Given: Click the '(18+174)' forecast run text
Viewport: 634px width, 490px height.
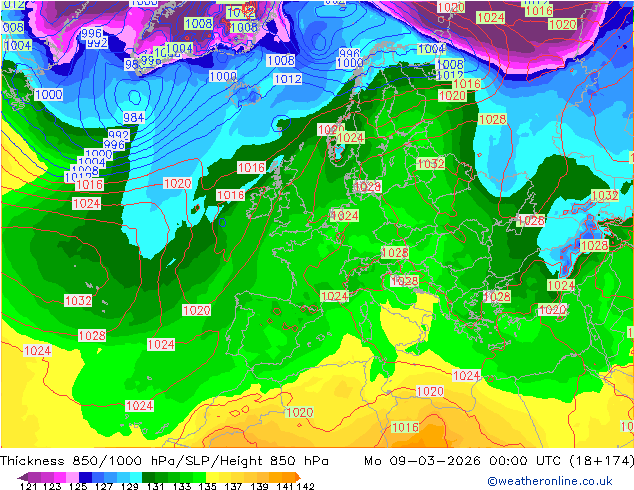Looking at the screenshot, I should [x=601, y=461].
